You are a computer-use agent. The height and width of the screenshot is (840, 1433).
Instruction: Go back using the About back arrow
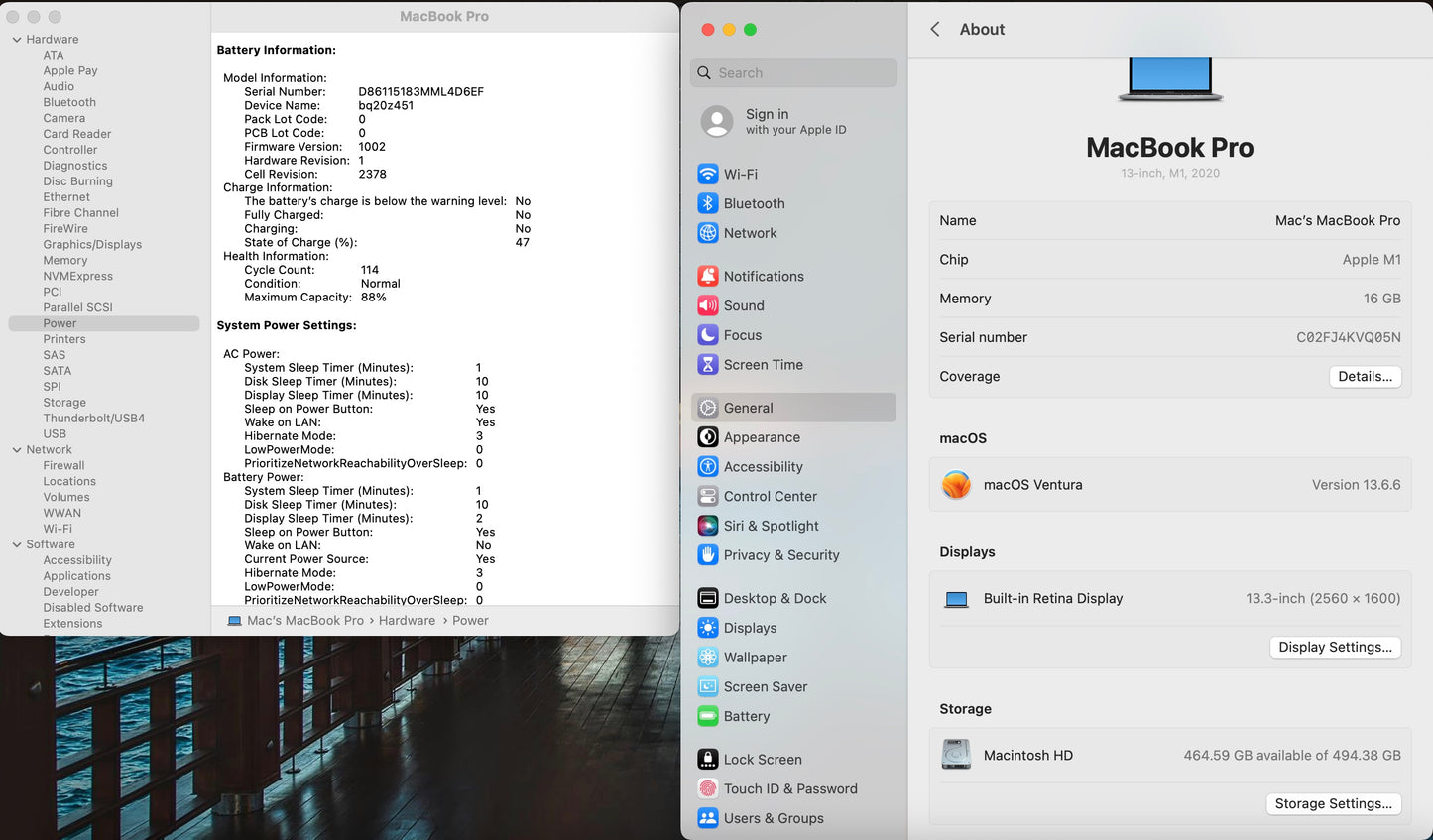coord(935,30)
